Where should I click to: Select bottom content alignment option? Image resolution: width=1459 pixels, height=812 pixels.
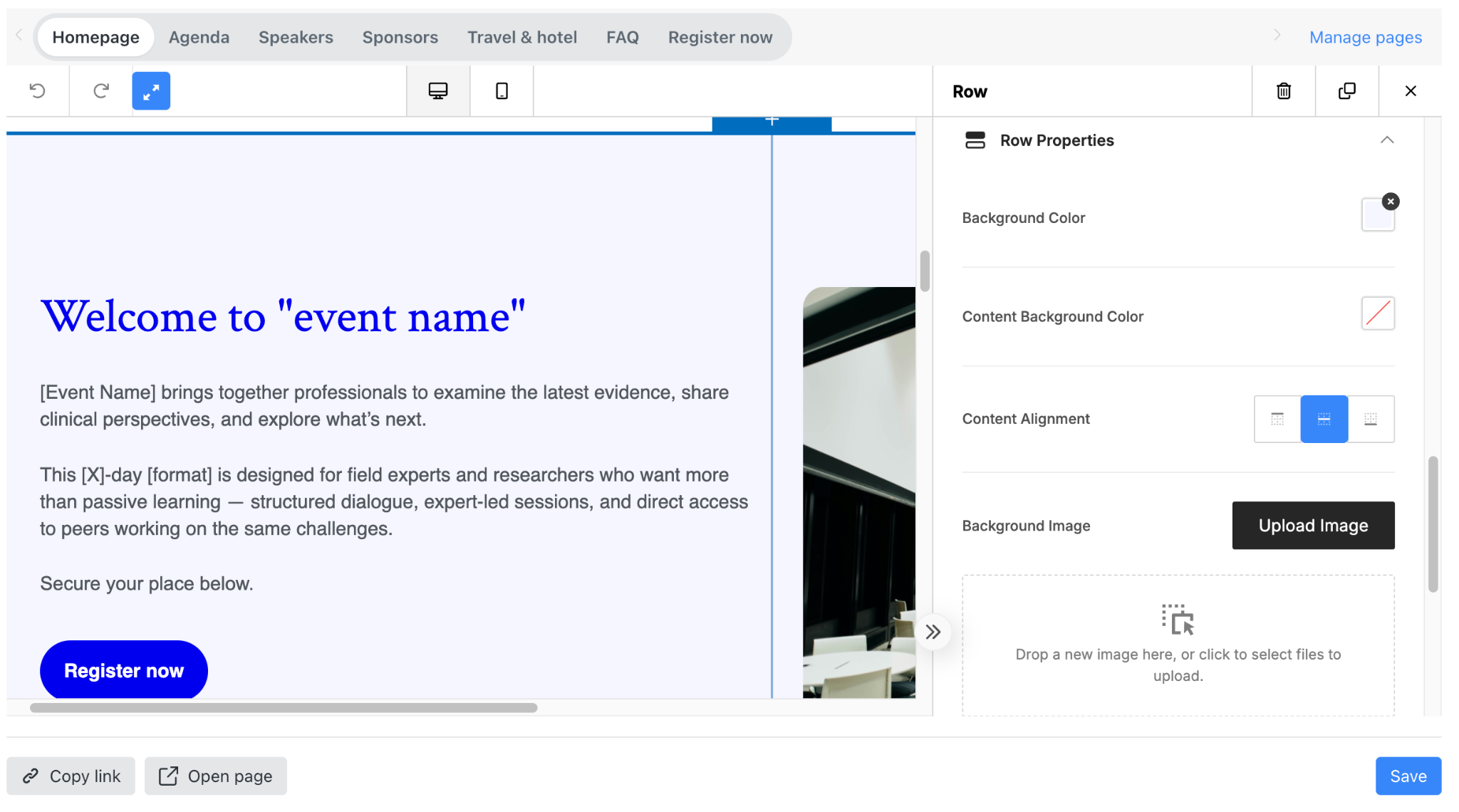point(1371,419)
